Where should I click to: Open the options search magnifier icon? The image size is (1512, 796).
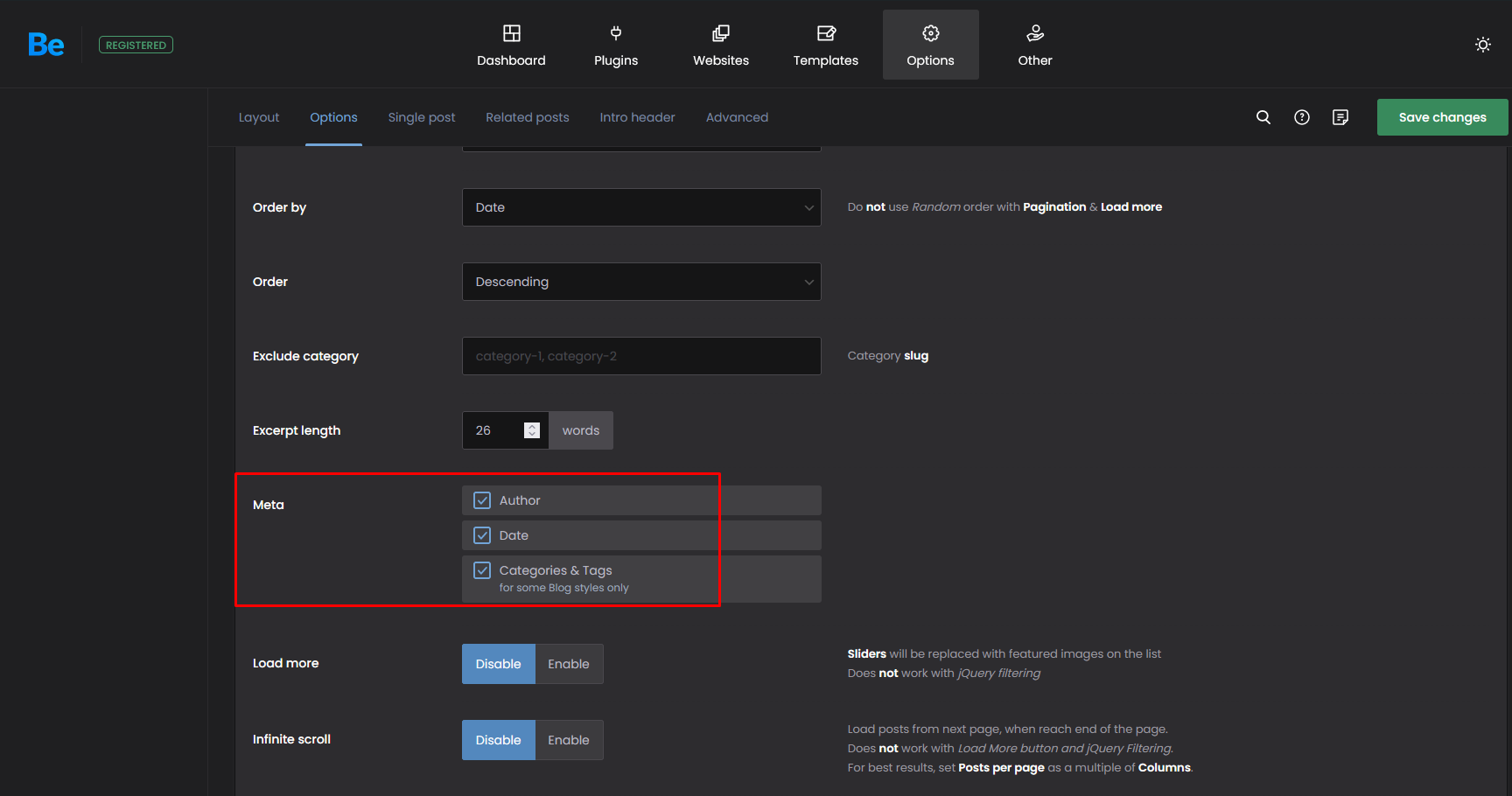[x=1263, y=117]
